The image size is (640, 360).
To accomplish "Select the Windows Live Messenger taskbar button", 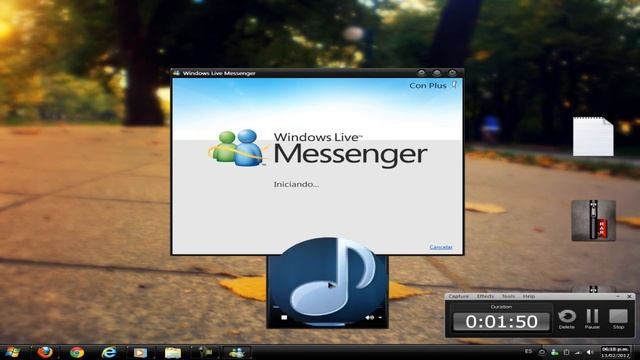I will [x=236, y=352].
